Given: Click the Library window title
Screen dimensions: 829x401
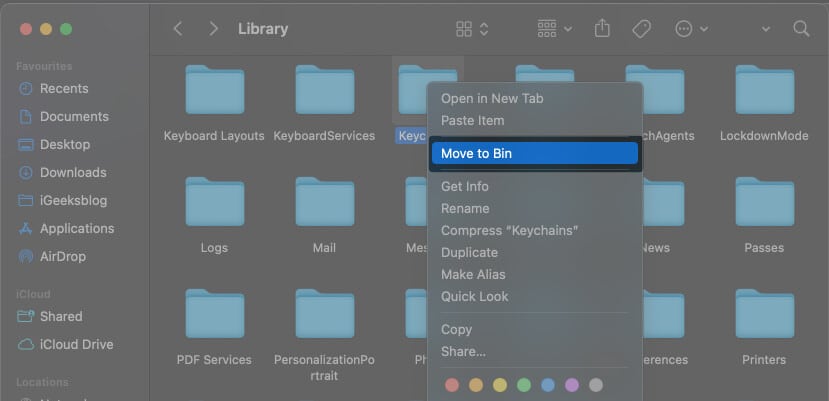Looking at the screenshot, I should pos(263,29).
